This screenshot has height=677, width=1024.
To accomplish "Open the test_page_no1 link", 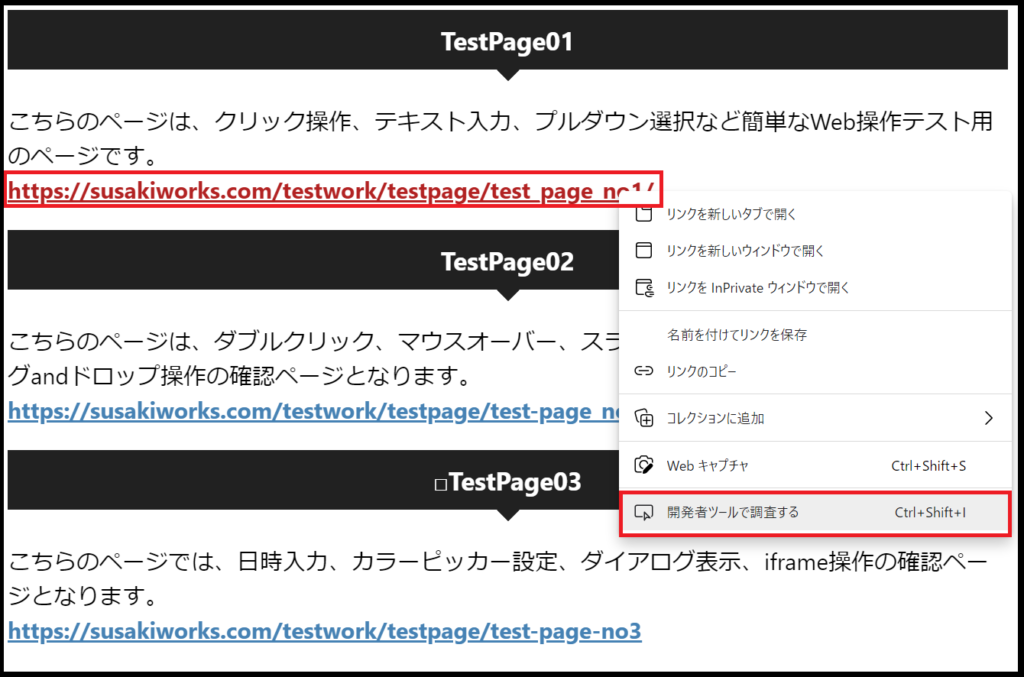I will (x=330, y=191).
